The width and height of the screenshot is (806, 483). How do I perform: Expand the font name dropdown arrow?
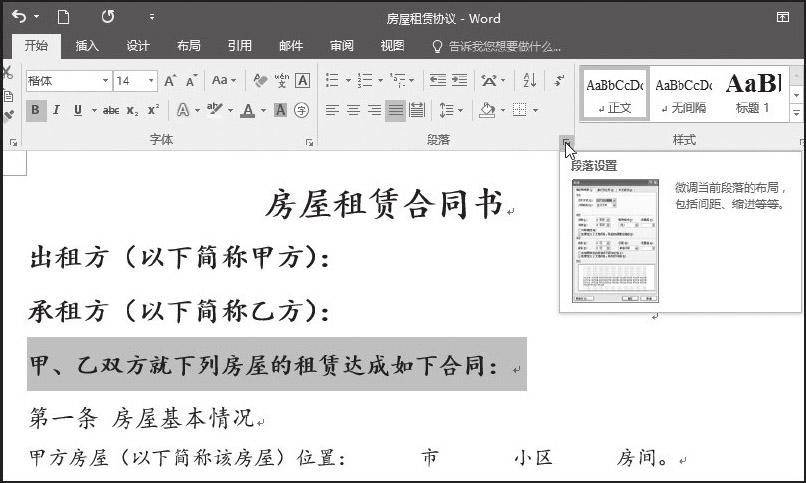[105, 81]
